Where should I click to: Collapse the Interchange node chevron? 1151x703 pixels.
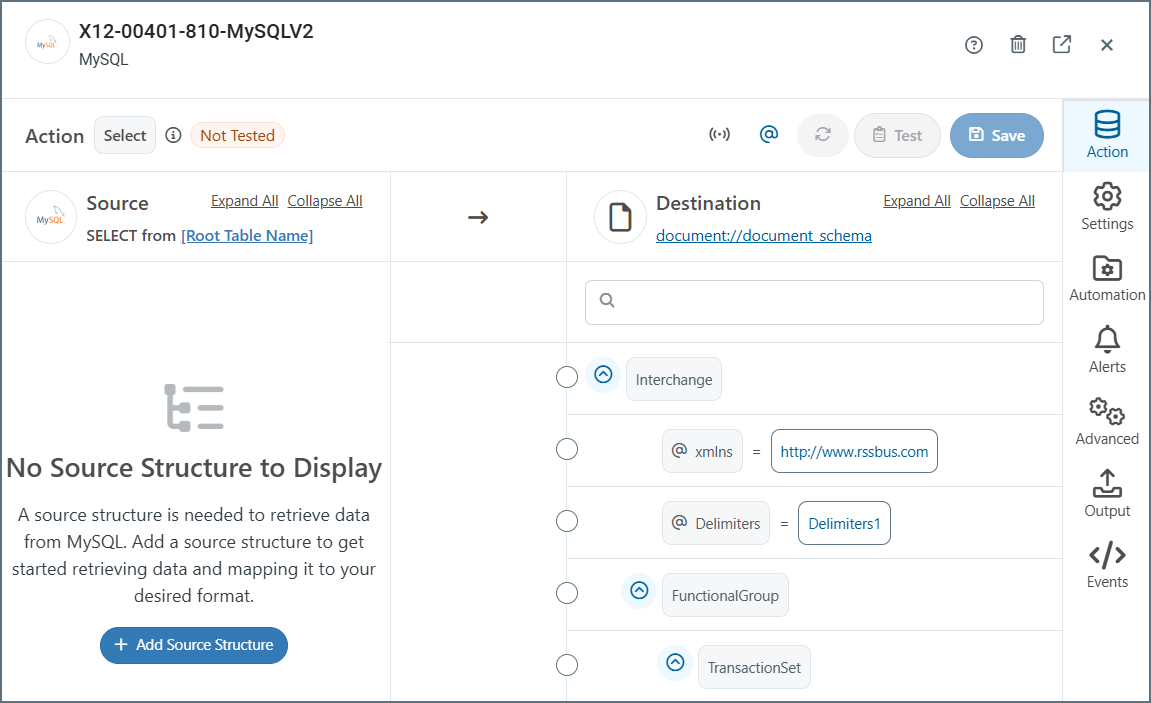pyautogui.click(x=603, y=374)
